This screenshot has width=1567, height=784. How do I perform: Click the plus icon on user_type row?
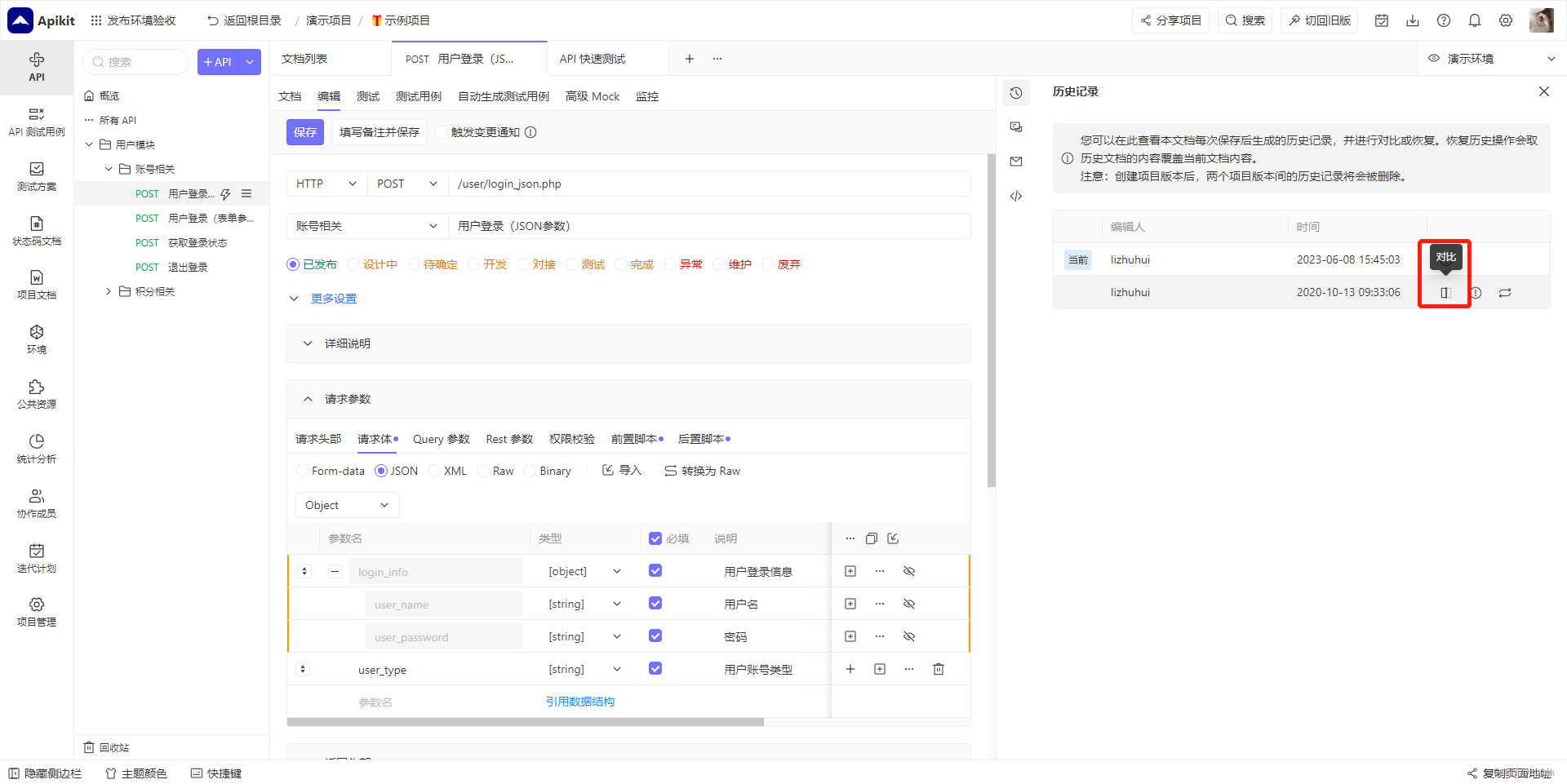tap(850, 669)
